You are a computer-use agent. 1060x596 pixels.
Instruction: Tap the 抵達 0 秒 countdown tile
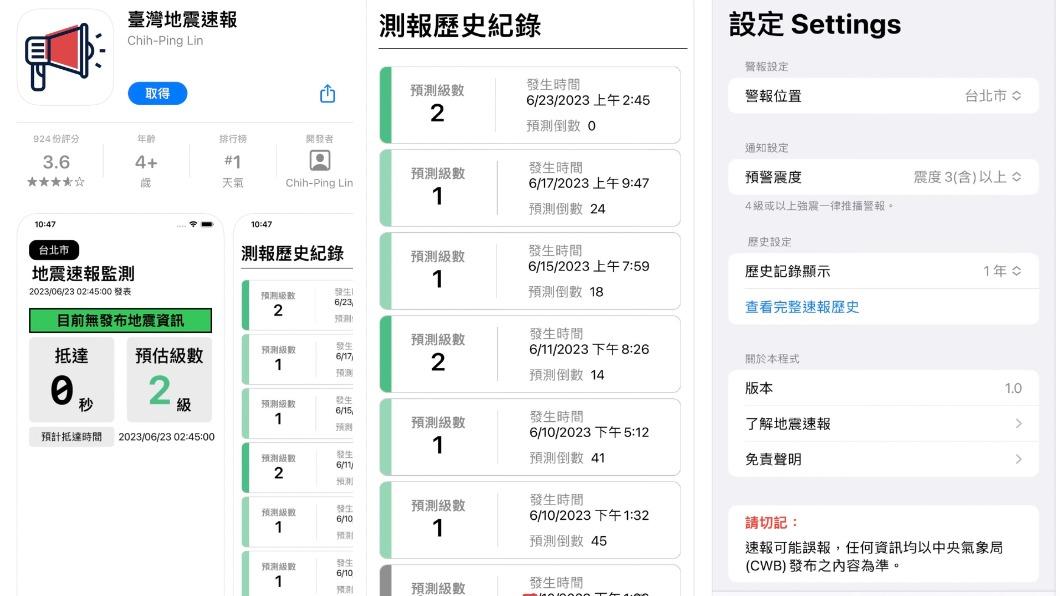[x=71, y=380]
